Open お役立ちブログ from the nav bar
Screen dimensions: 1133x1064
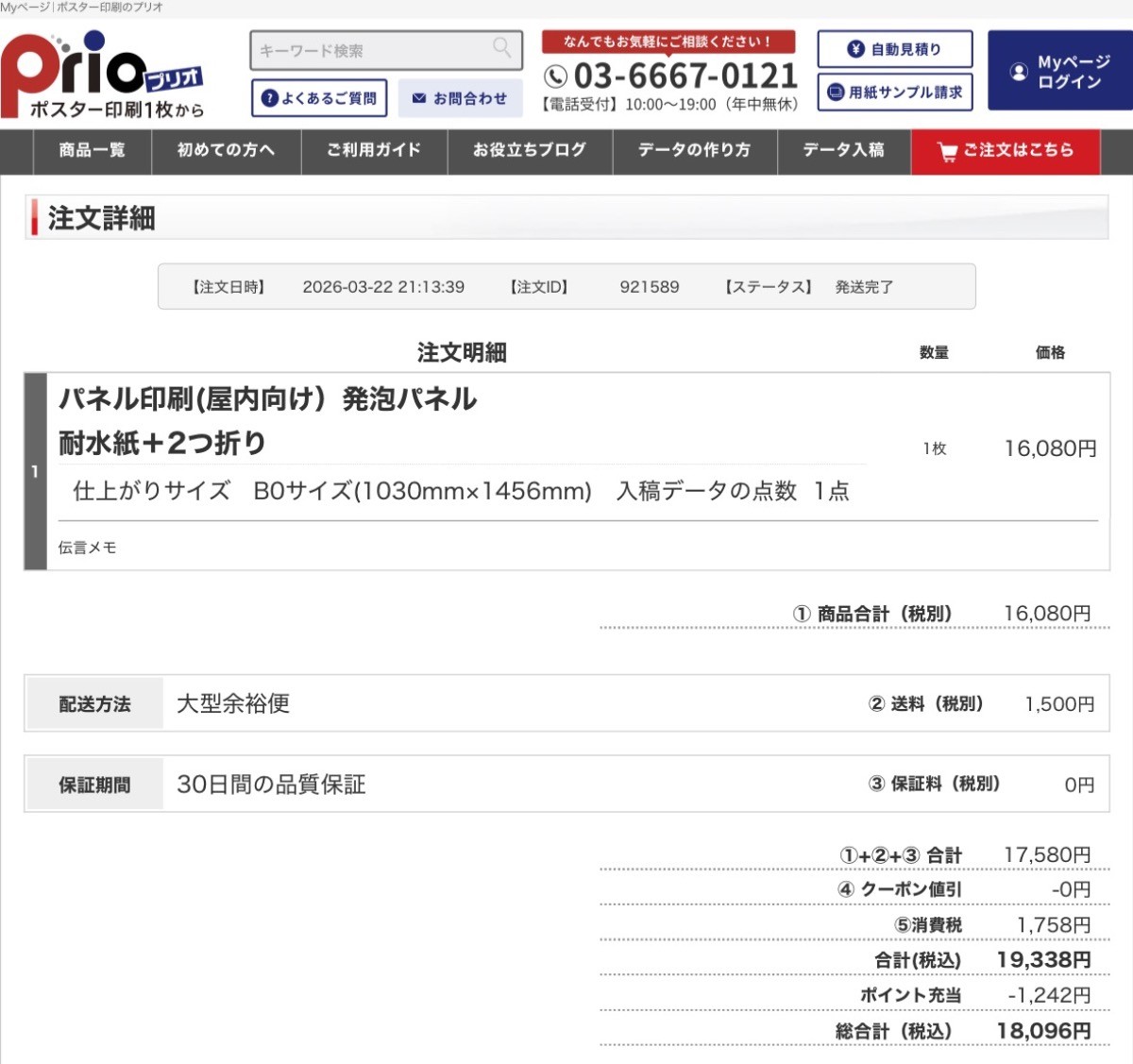(530, 150)
